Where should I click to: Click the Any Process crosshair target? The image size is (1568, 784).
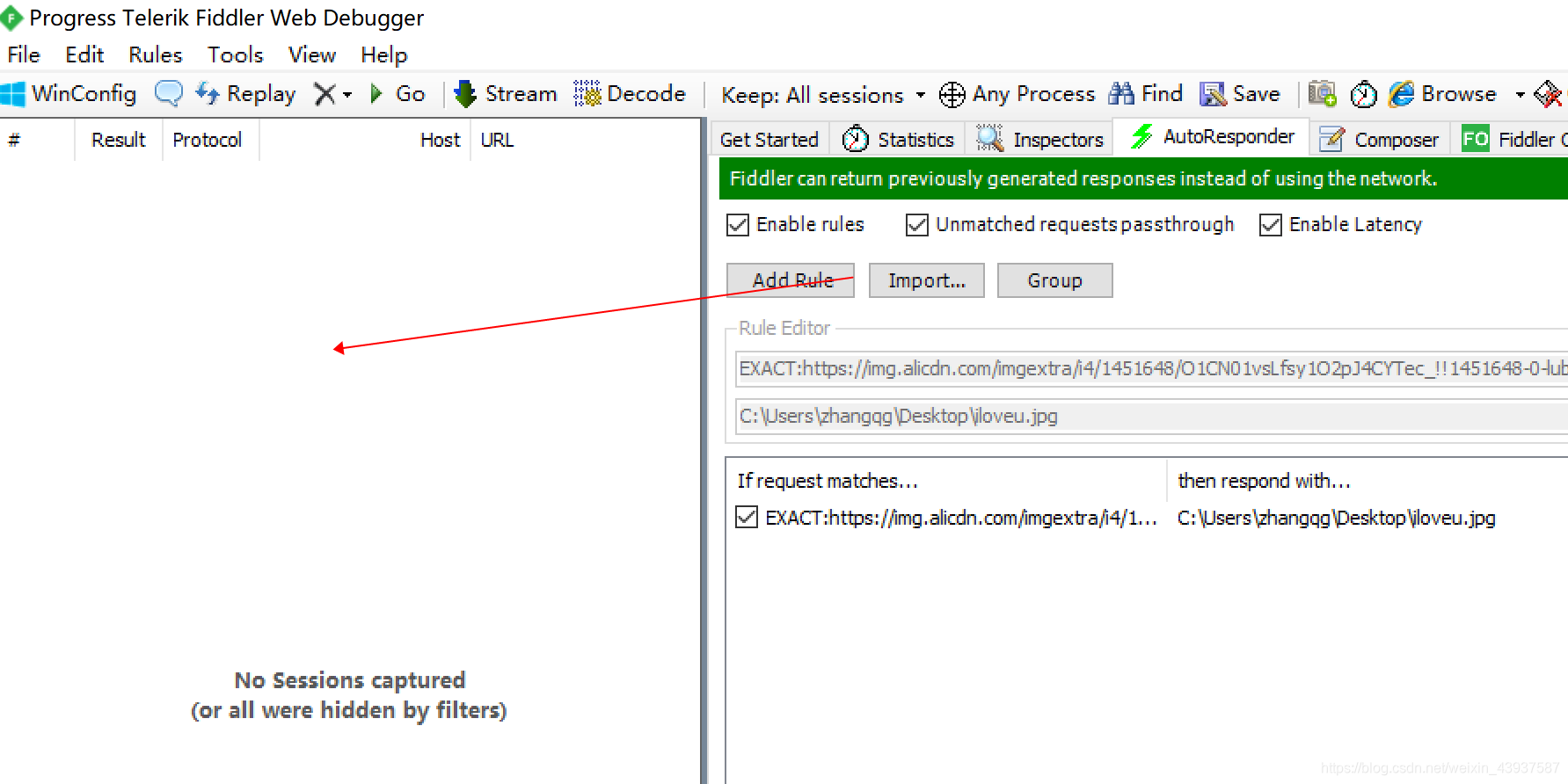[x=1017, y=94]
